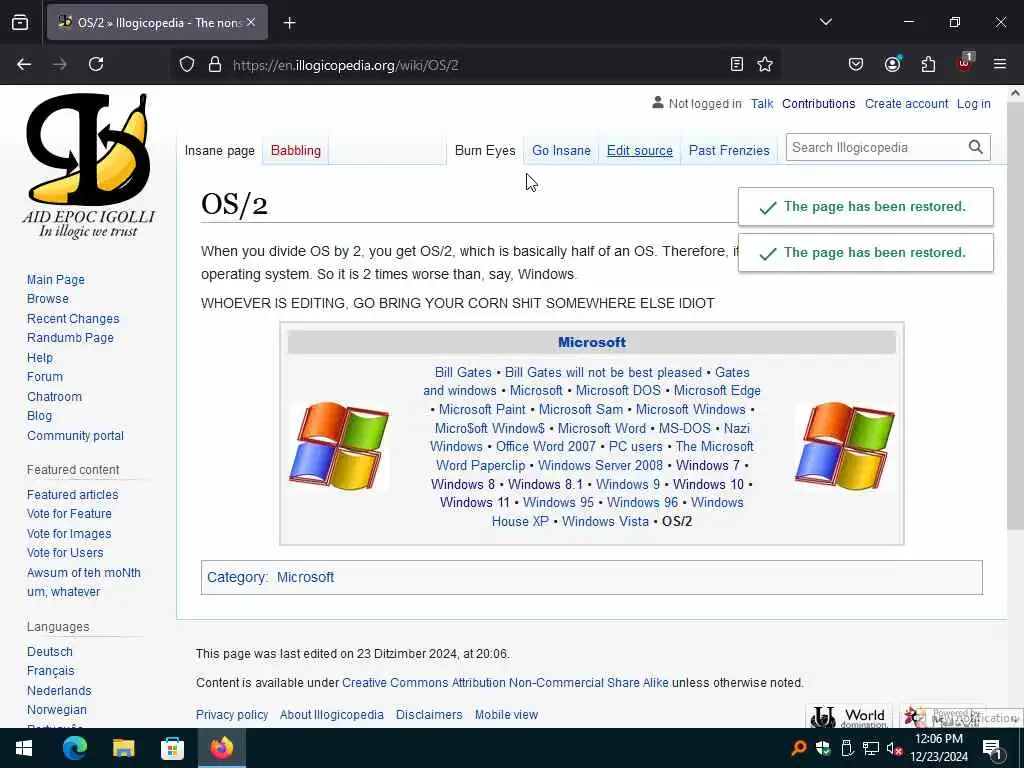Open the Firefox hamburger menu
This screenshot has width=1024, height=768.
click(999, 64)
